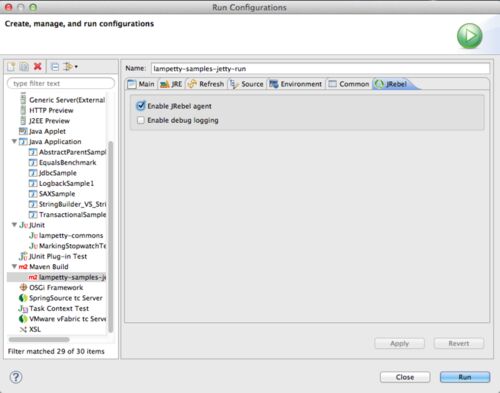This screenshot has height=393, width=500.
Task: Select lampetty-samples-jetty-run Maven configuration
Action: point(57,277)
